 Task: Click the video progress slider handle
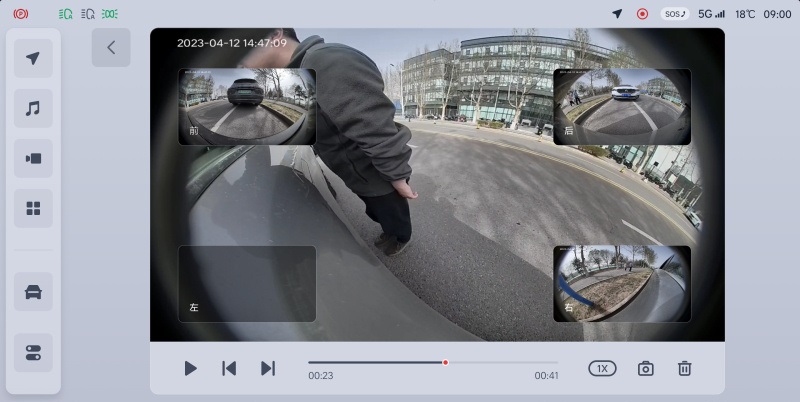coord(445,362)
